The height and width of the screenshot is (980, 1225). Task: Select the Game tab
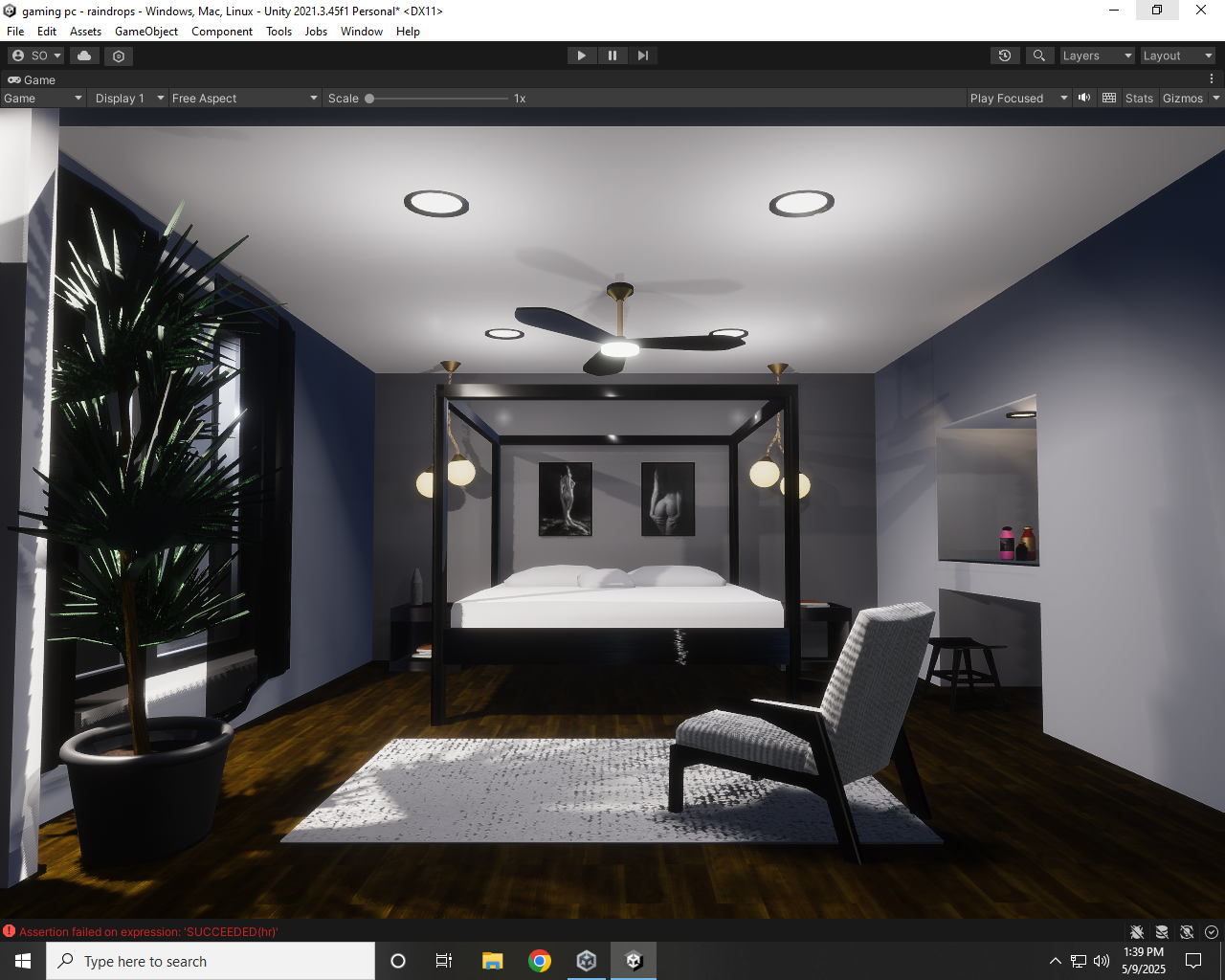[32, 79]
